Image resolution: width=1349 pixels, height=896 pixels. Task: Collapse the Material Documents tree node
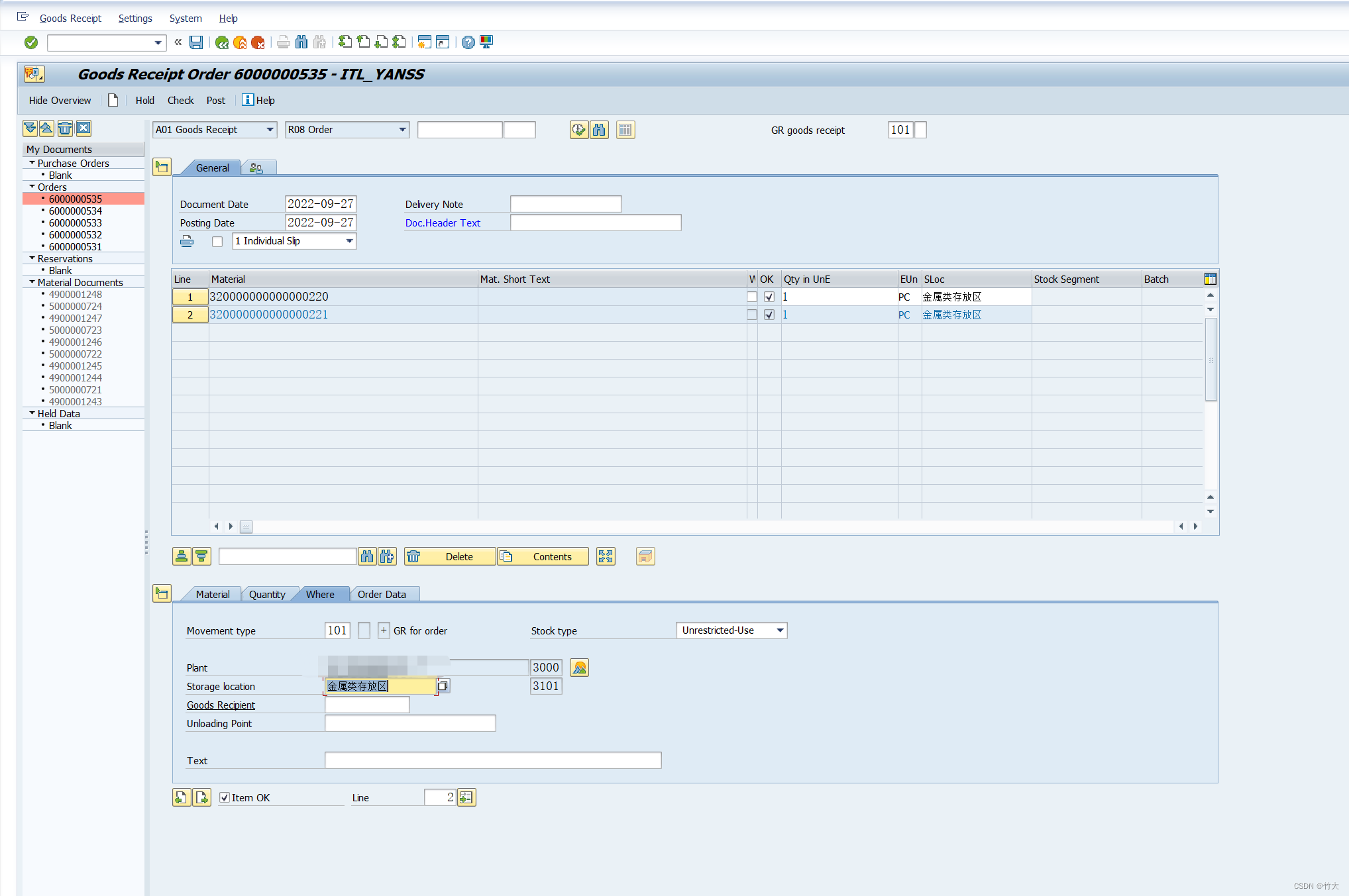pyautogui.click(x=32, y=282)
